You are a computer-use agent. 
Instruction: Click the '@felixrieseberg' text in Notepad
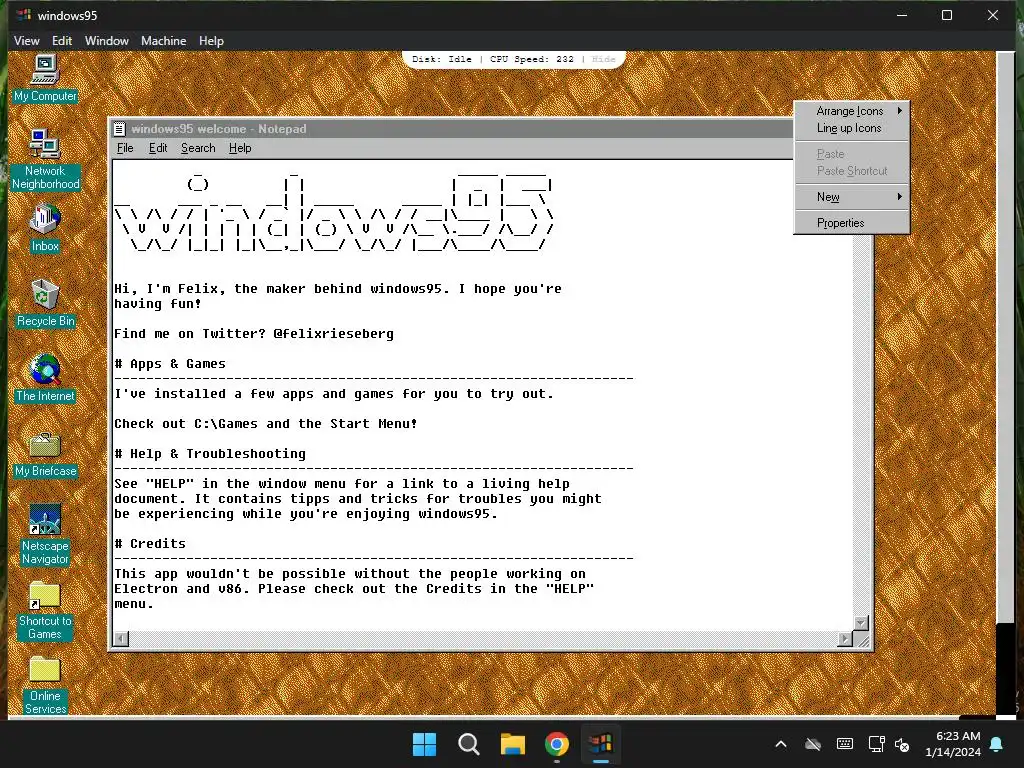[334, 334]
